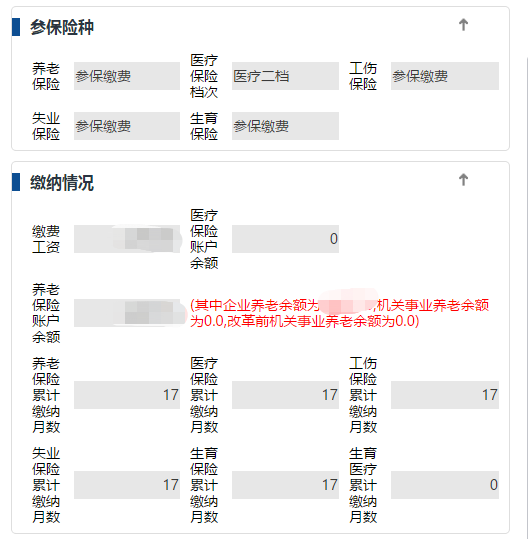Click the 养老保险 参保缴费 field

pyautogui.click(x=127, y=76)
